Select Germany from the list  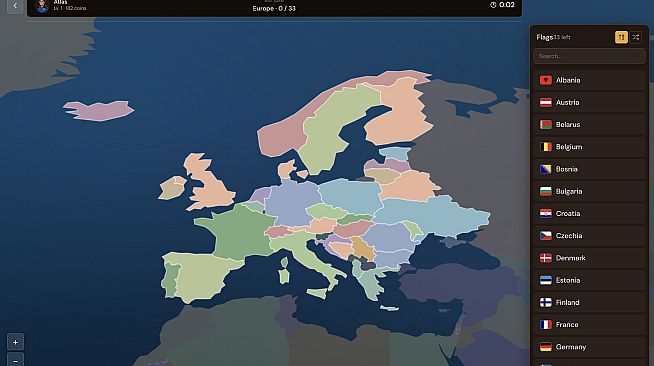[x=589, y=347]
